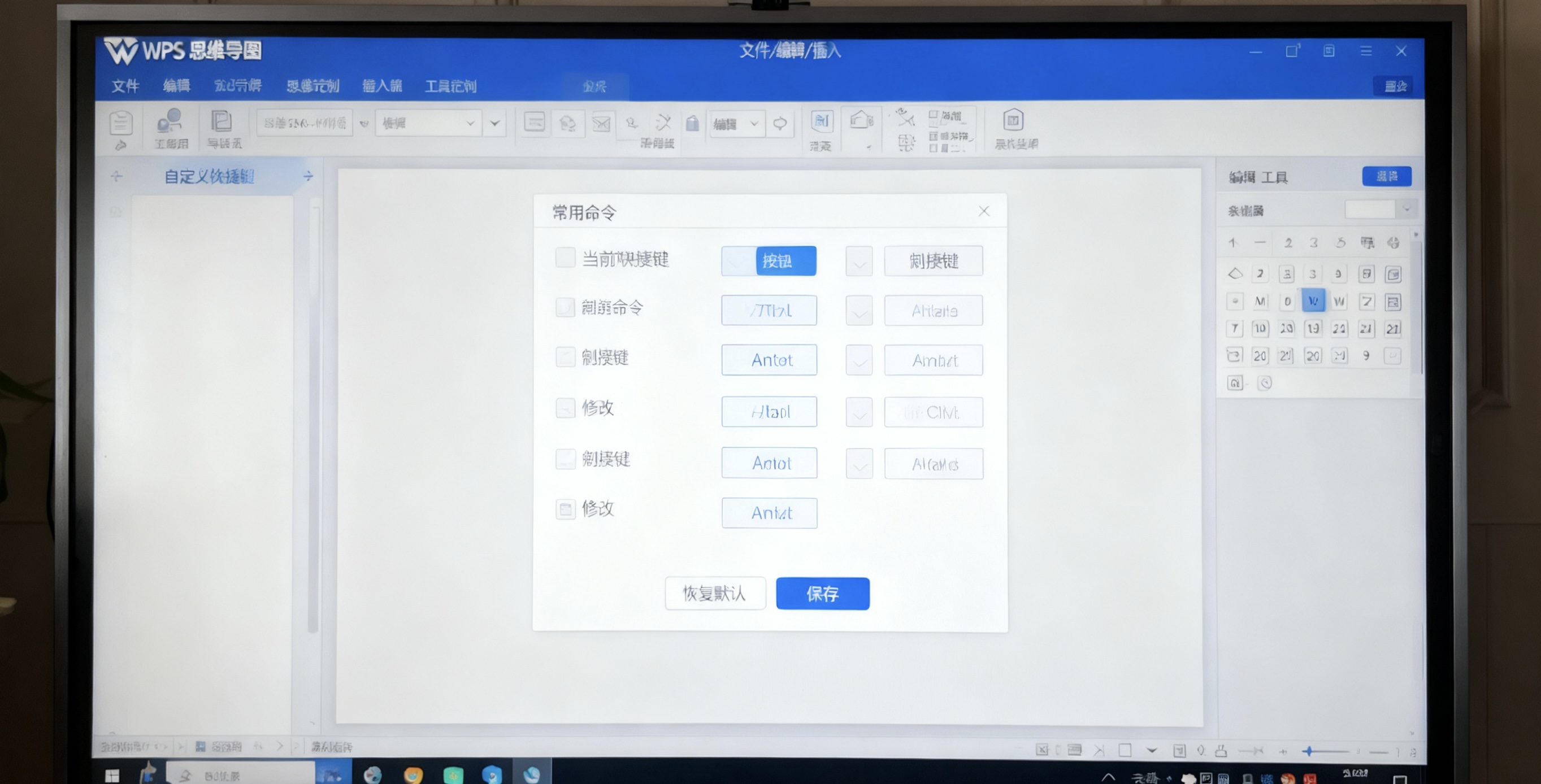Select the highlighted W key in right panel grid

tap(1313, 301)
